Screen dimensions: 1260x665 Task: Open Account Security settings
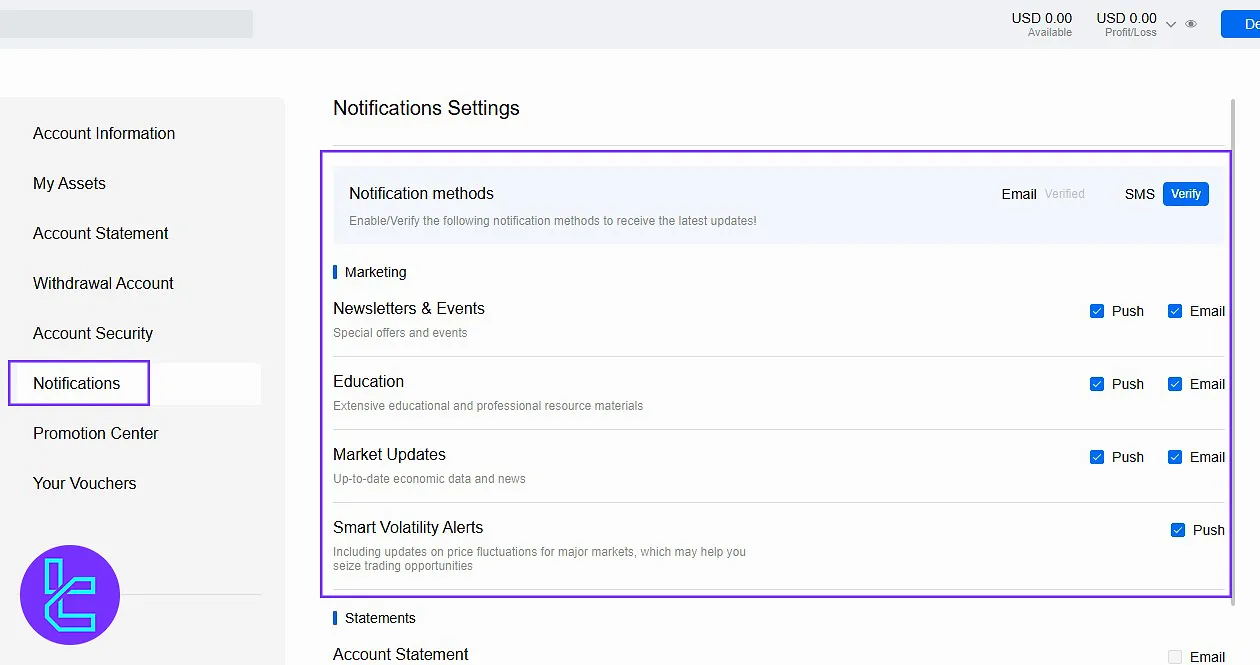click(93, 333)
